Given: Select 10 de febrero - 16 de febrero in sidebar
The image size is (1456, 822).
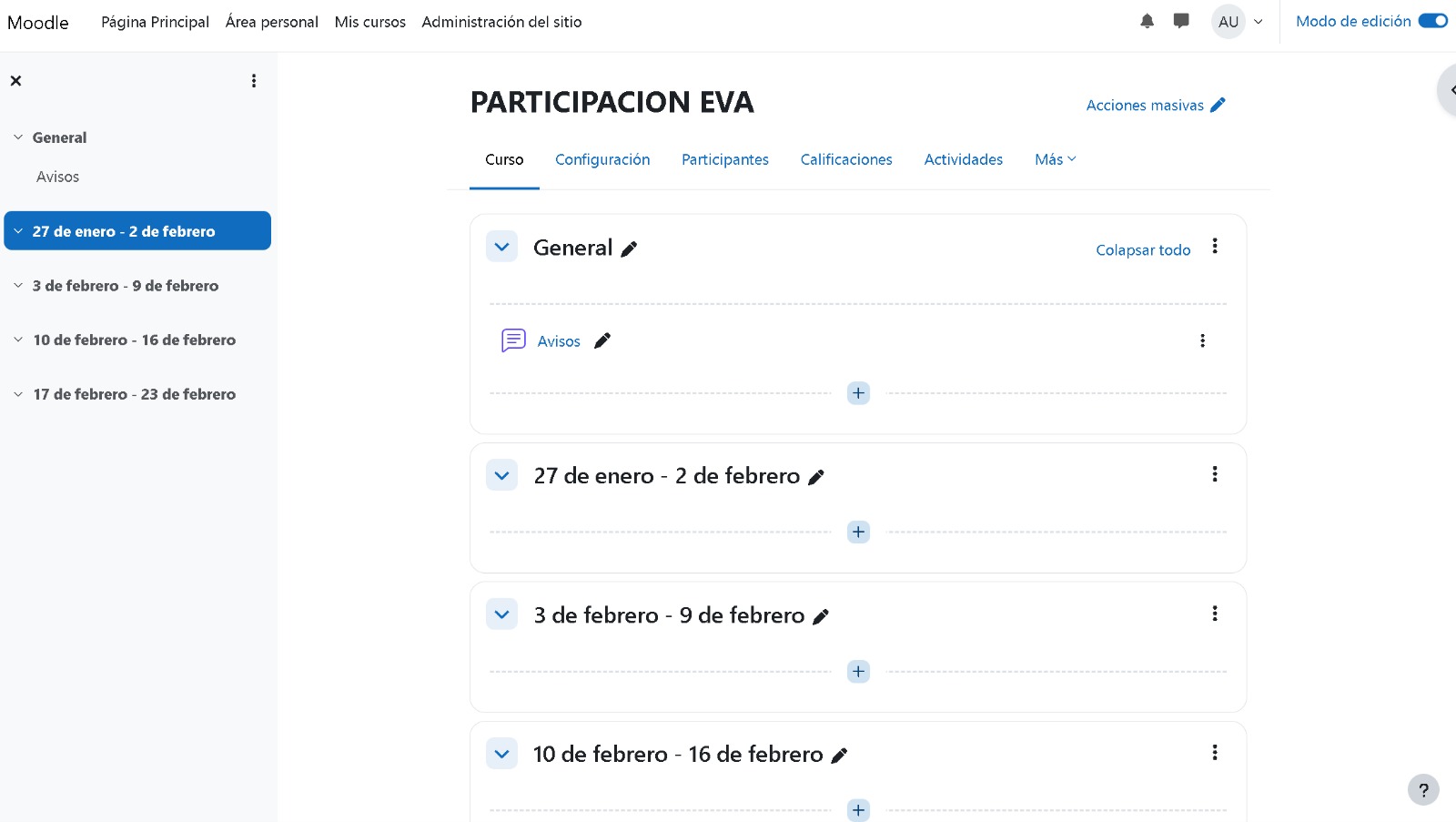Looking at the screenshot, I should [x=134, y=340].
